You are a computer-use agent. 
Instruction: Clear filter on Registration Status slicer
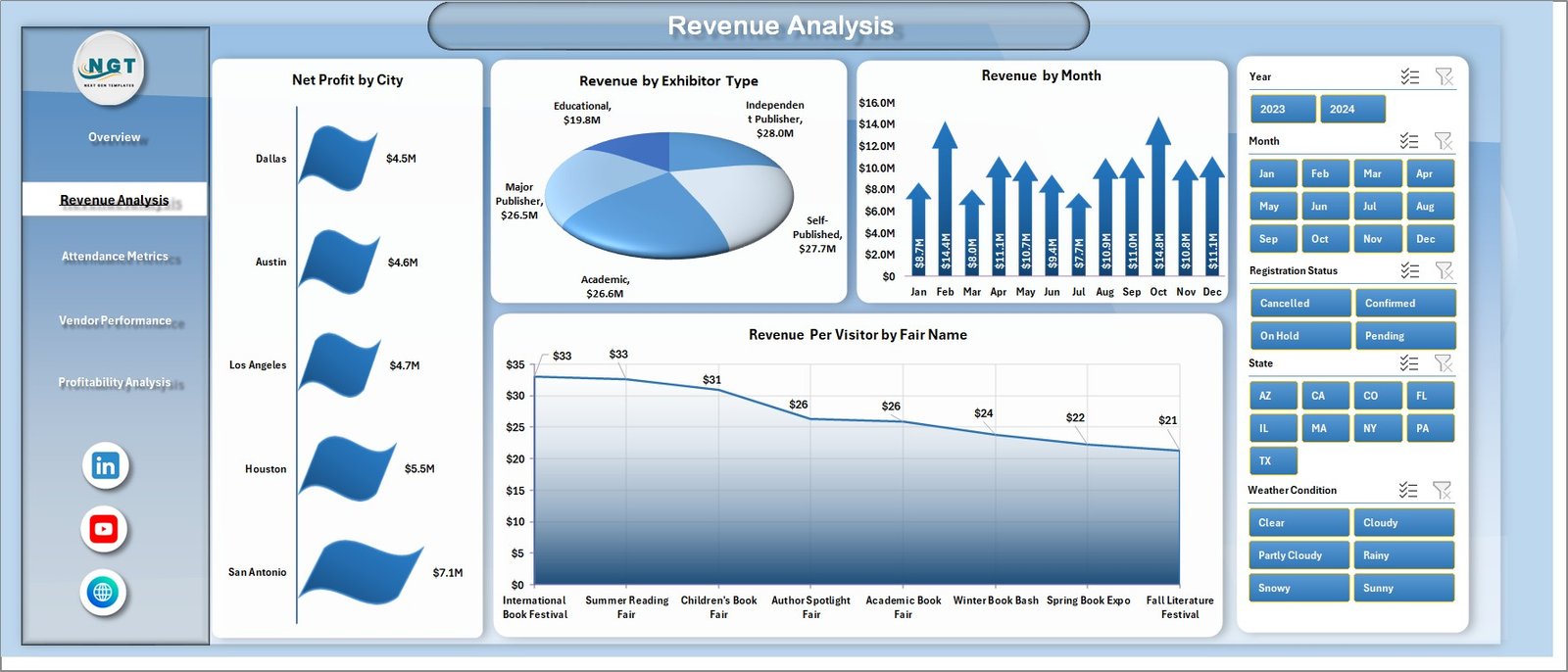click(x=1444, y=270)
